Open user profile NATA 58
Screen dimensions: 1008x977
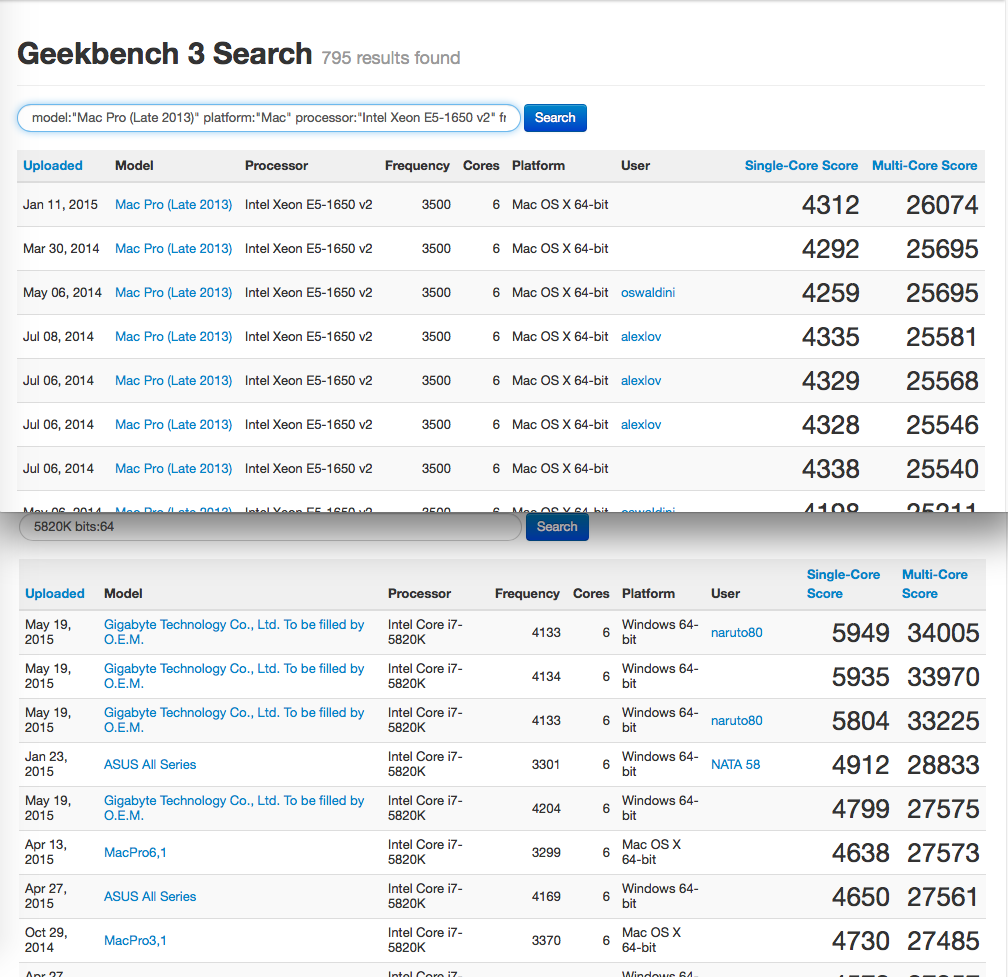coord(735,764)
